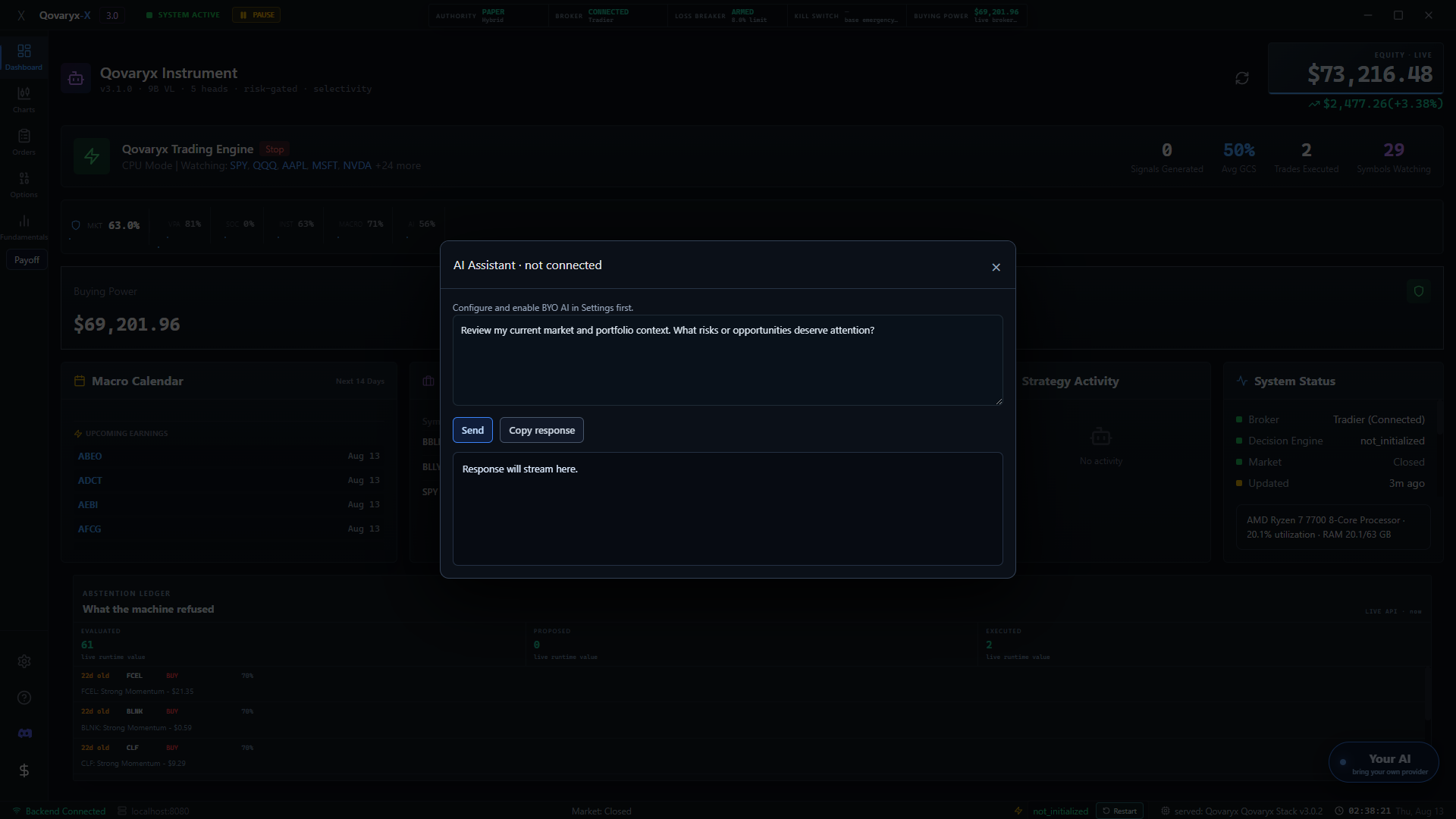
Task: Open the Payoff item
Action: pyautogui.click(x=27, y=260)
